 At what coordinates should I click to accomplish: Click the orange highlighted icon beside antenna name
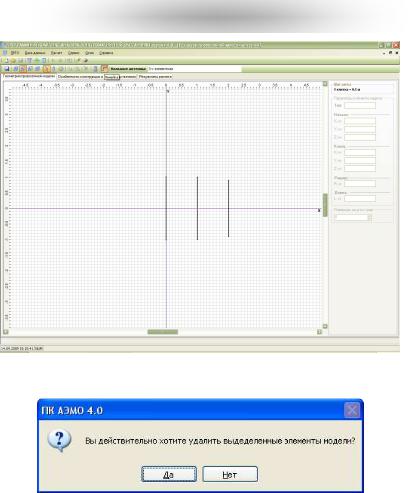[105, 69]
